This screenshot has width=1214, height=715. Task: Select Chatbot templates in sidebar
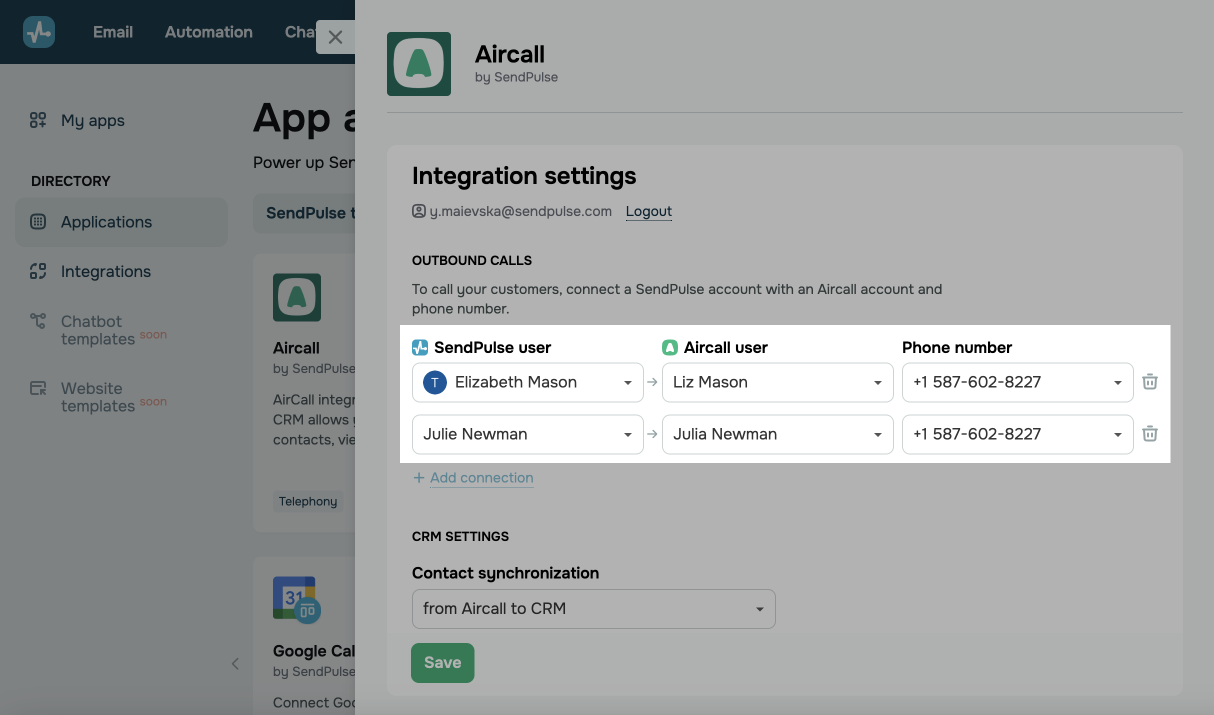98,330
